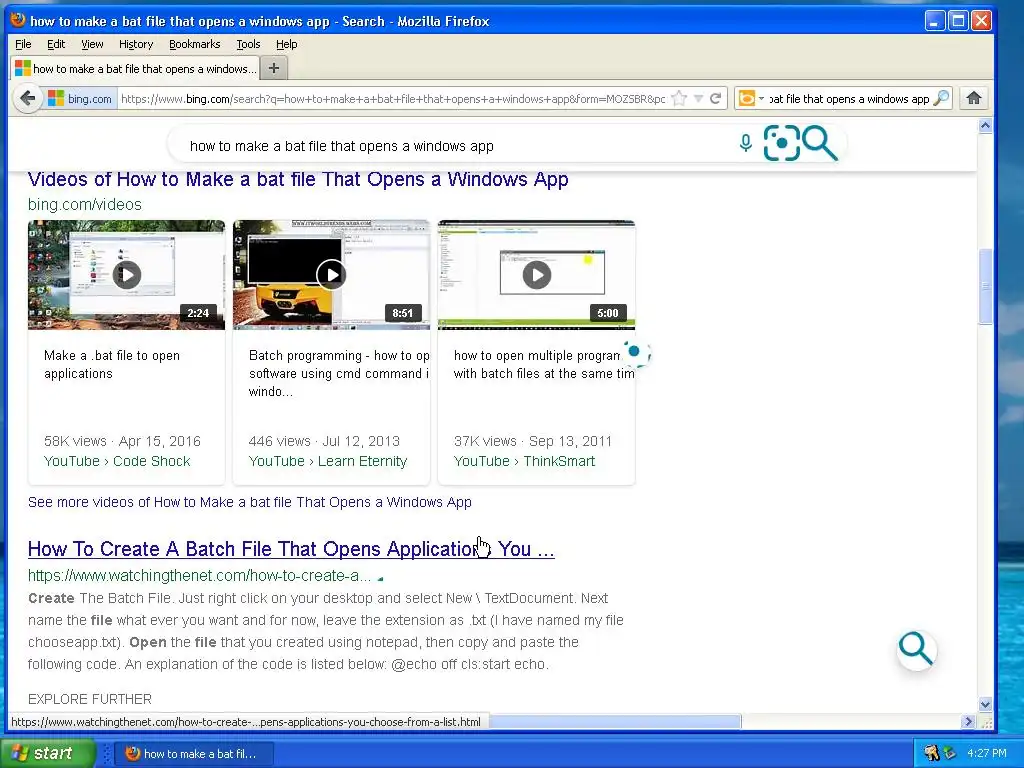Click the watchingthenet.com green URL
The width and height of the screenshot is (1024, 768).
pyautogui.click(x=199, y=576)
